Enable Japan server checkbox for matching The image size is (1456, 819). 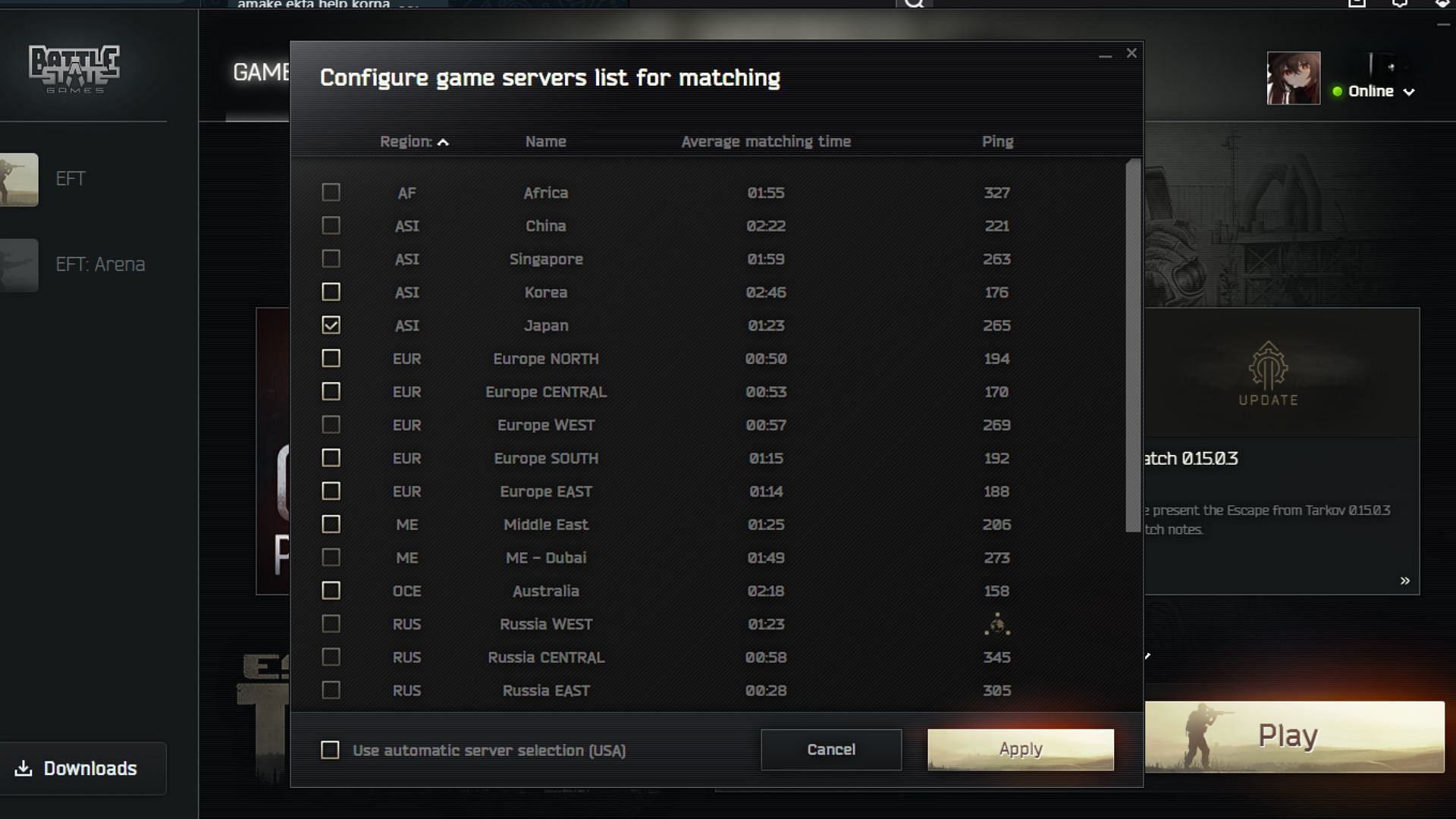coord(329,325)
